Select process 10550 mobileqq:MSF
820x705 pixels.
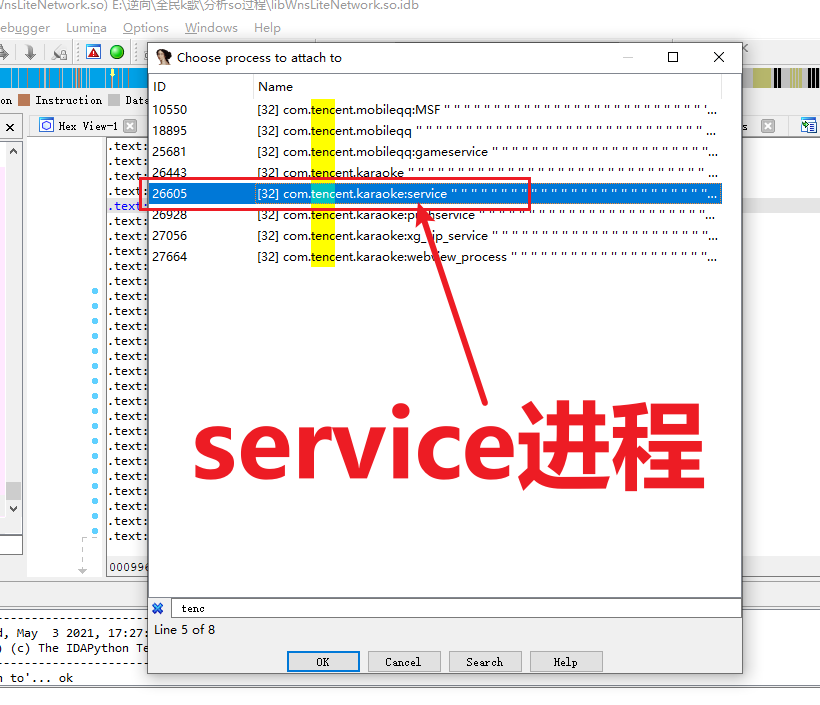[x=436, y=110]
